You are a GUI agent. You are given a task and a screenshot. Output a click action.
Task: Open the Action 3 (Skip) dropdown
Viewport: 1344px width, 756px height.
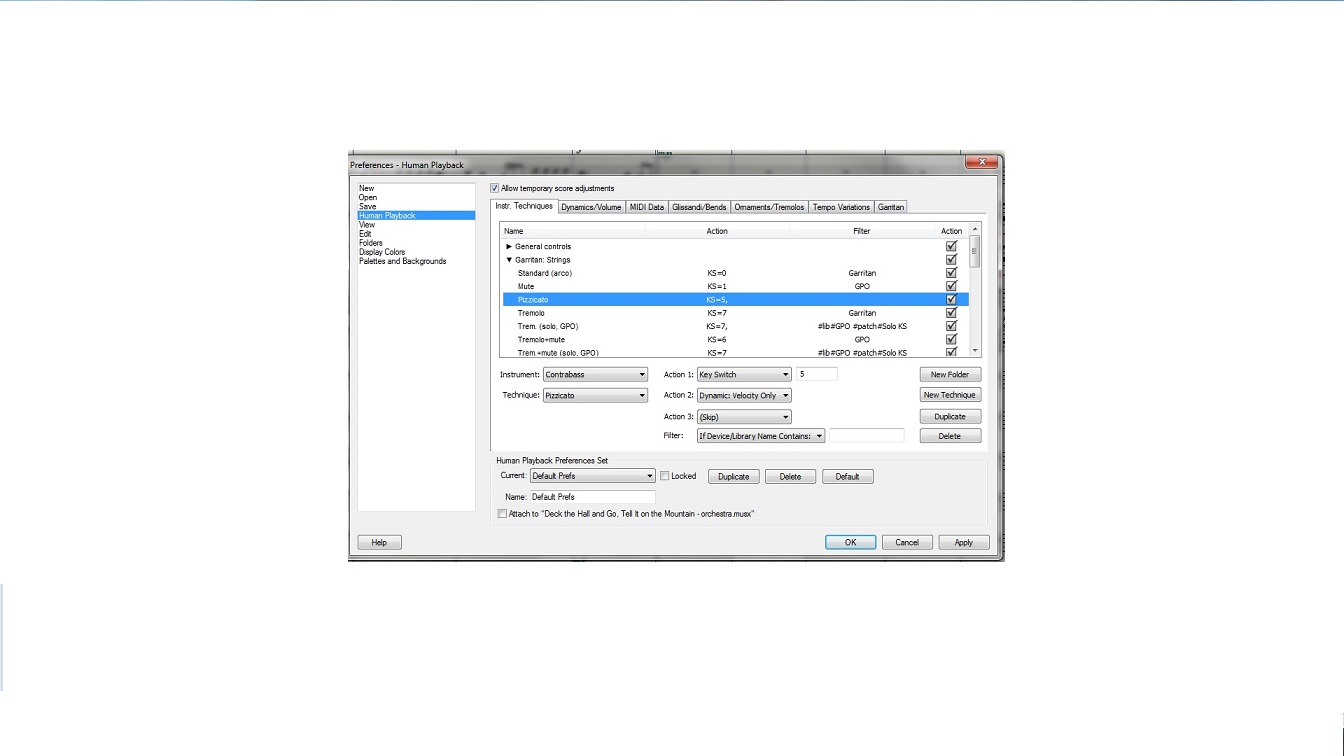[x=744, y=417]
